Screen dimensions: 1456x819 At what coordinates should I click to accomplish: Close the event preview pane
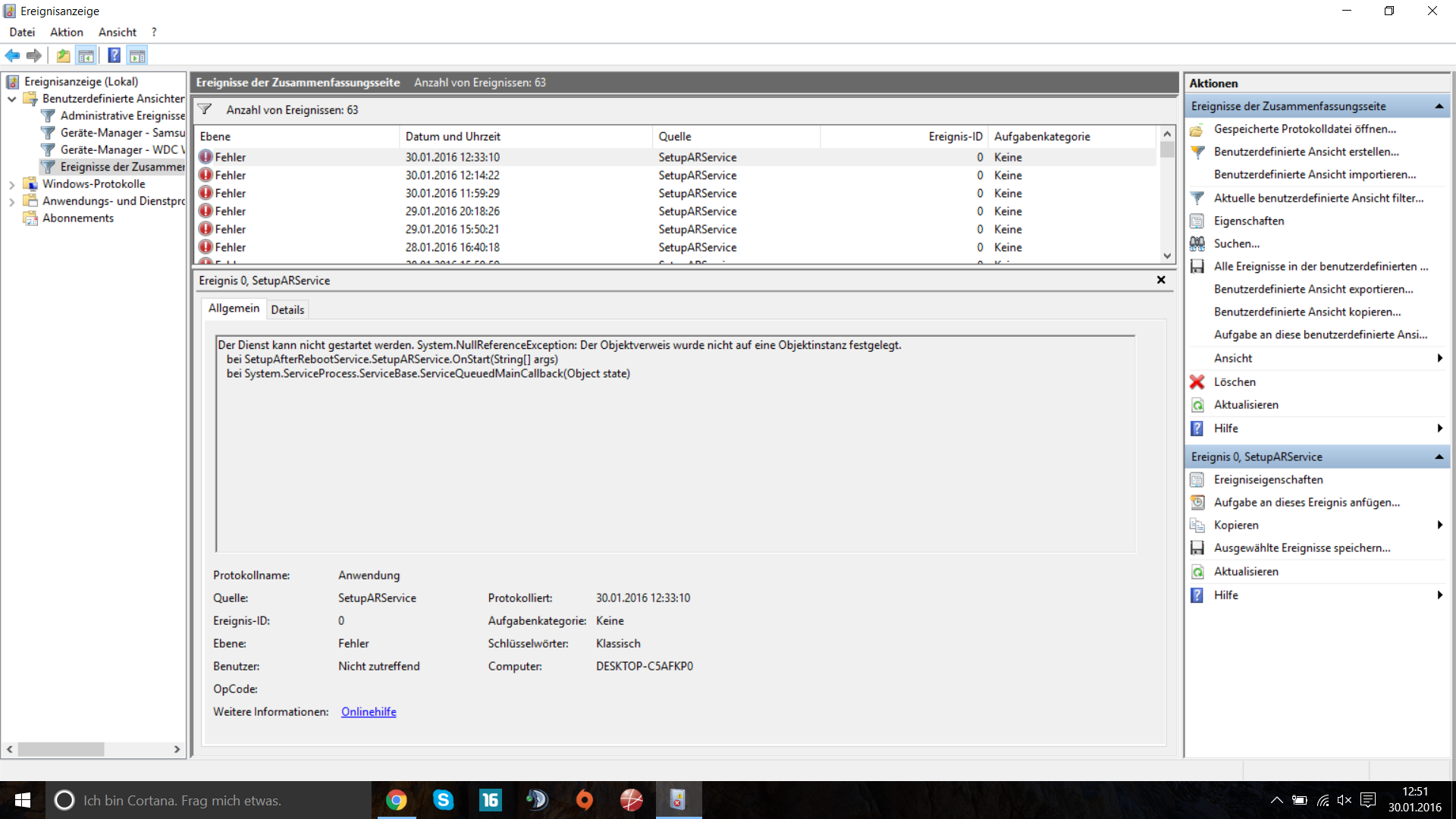1160,280
